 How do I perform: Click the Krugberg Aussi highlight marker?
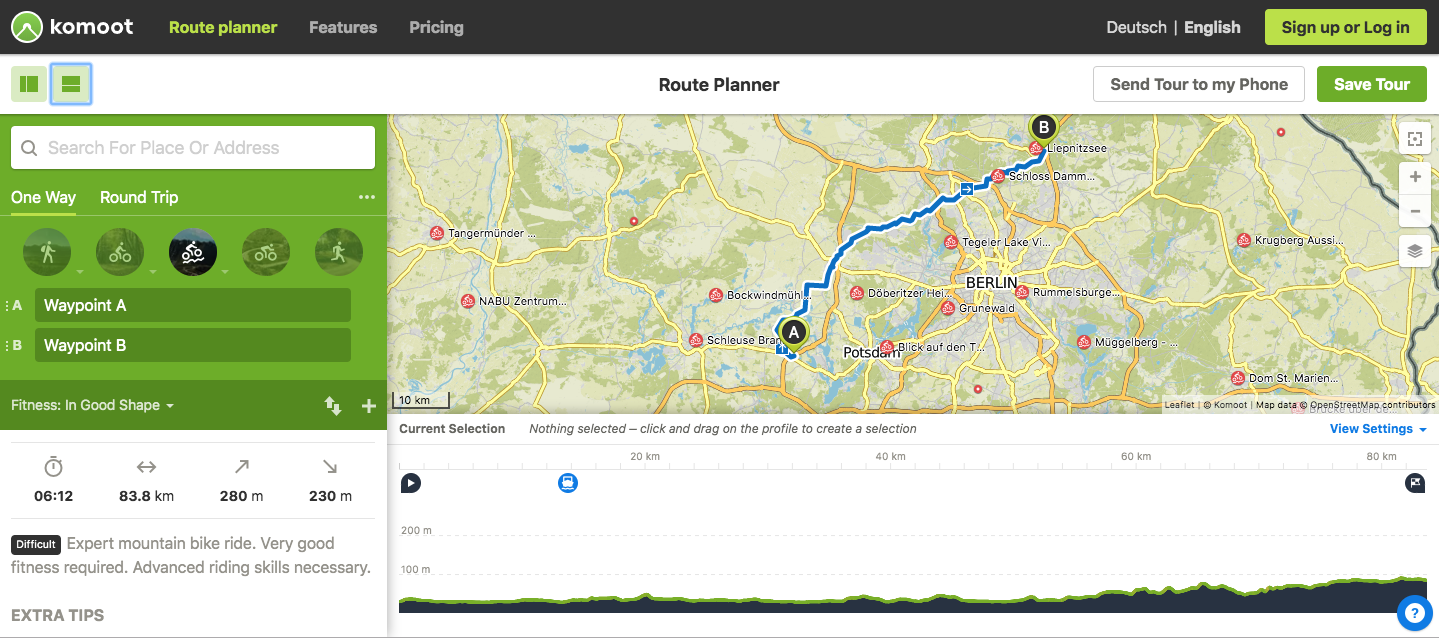1243,240
